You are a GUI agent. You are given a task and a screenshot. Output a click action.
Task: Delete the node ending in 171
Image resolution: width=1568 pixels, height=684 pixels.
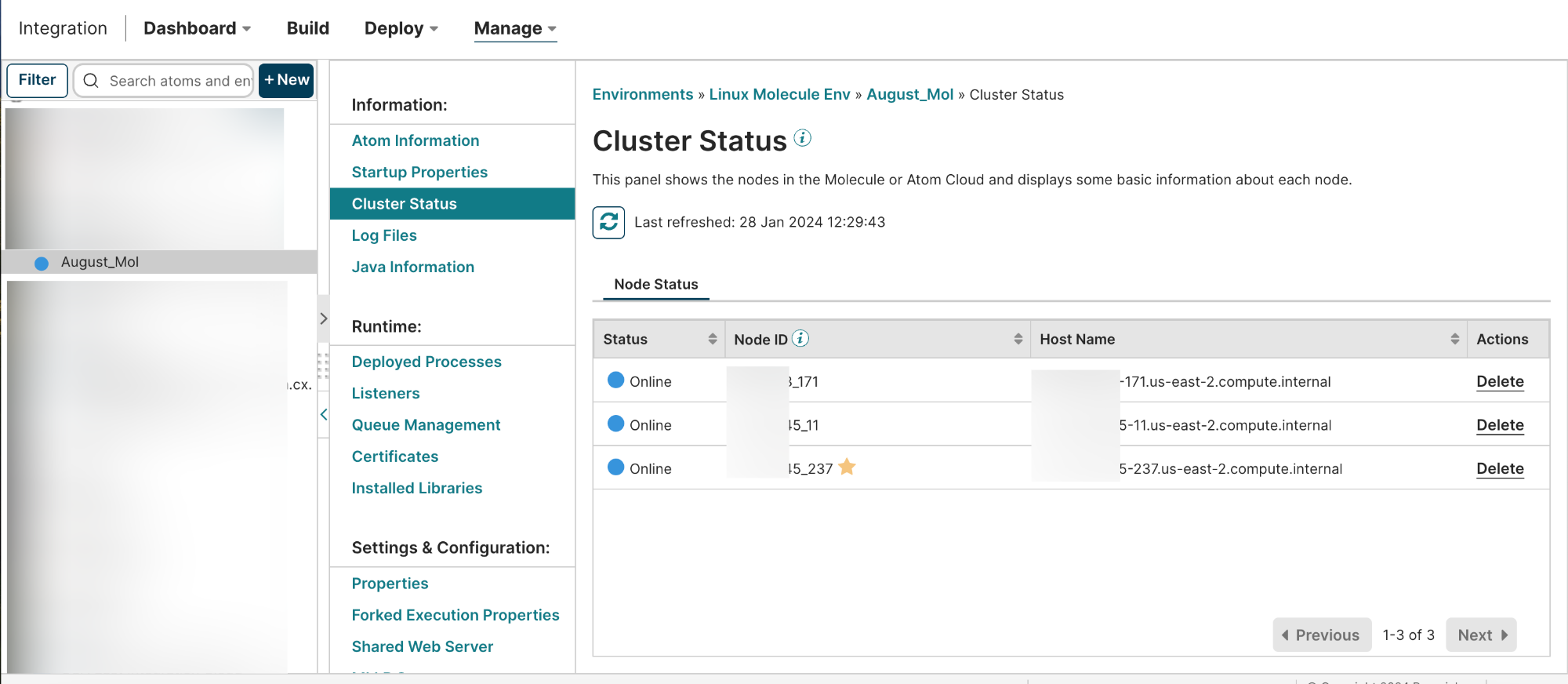point(1499,382)
